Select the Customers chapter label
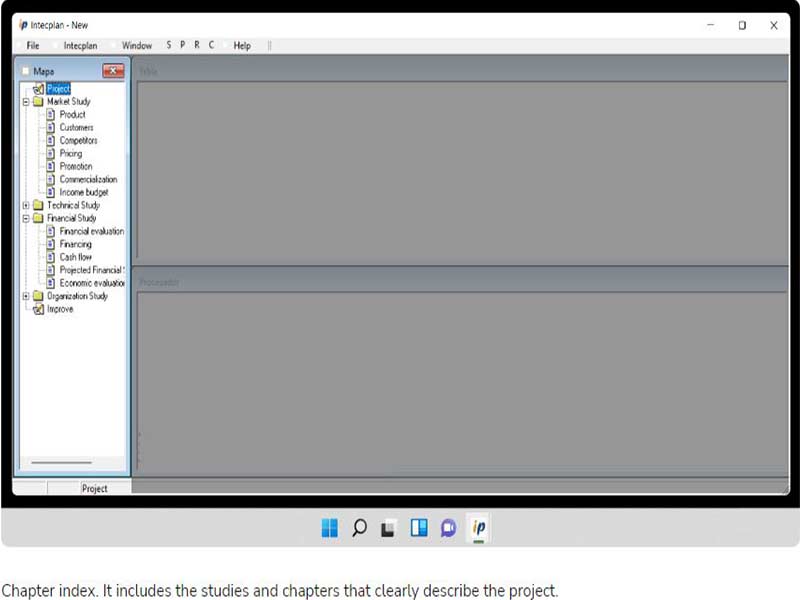800x600 pixels. [77, 128]
